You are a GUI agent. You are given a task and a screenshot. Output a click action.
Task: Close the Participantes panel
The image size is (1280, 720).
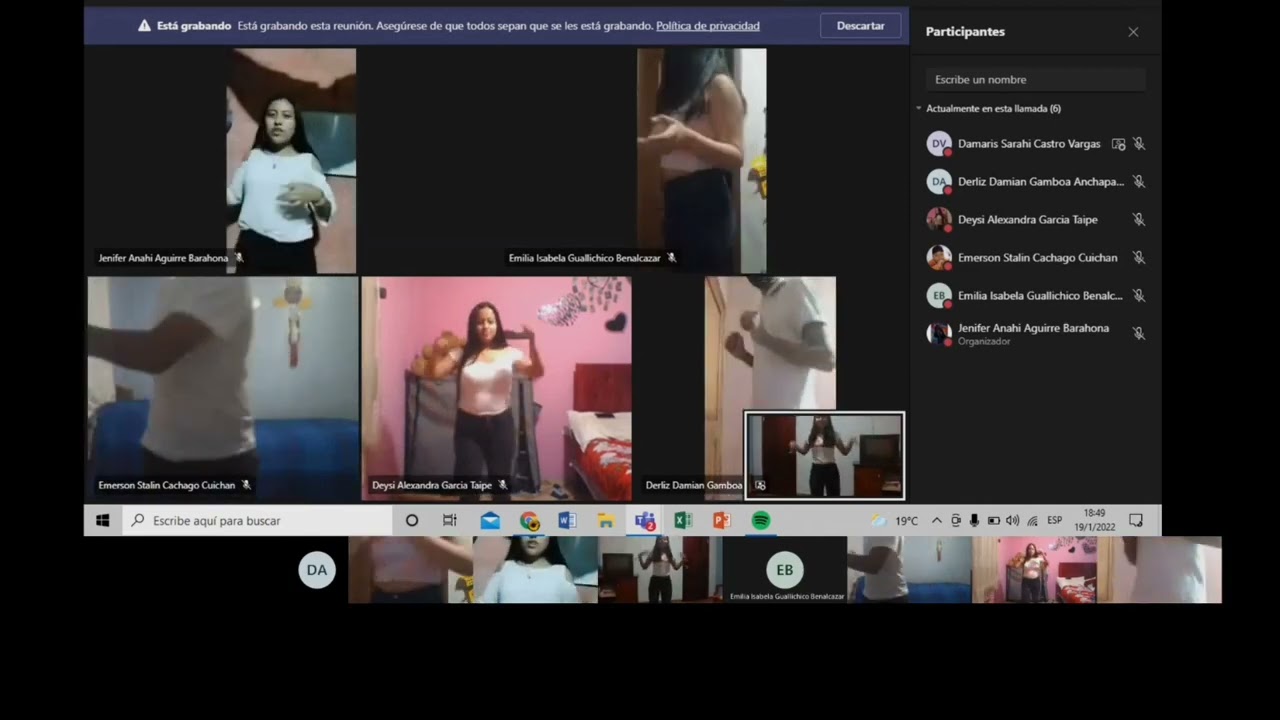point(1133,32)
